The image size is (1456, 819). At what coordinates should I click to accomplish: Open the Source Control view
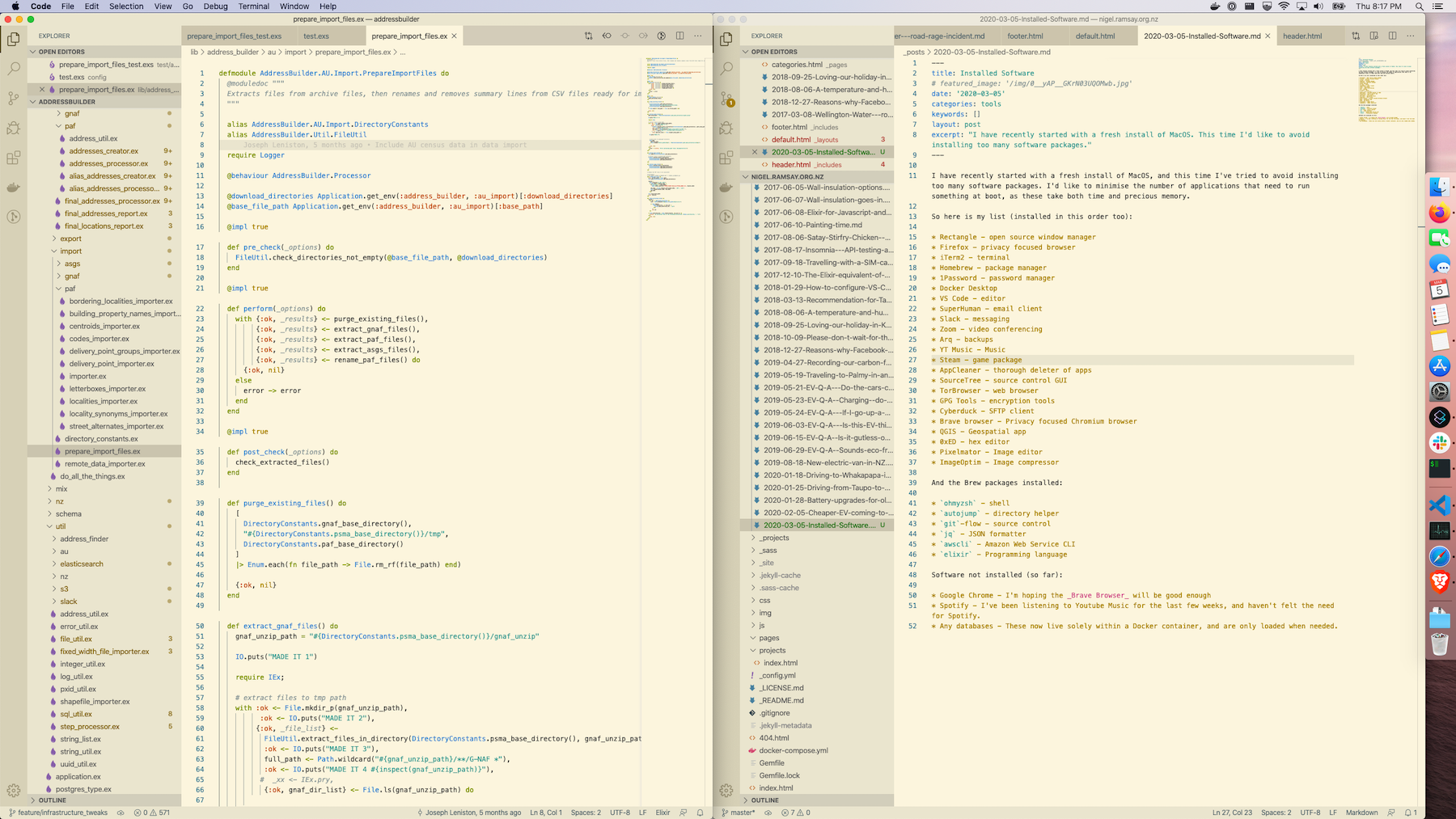13,99
